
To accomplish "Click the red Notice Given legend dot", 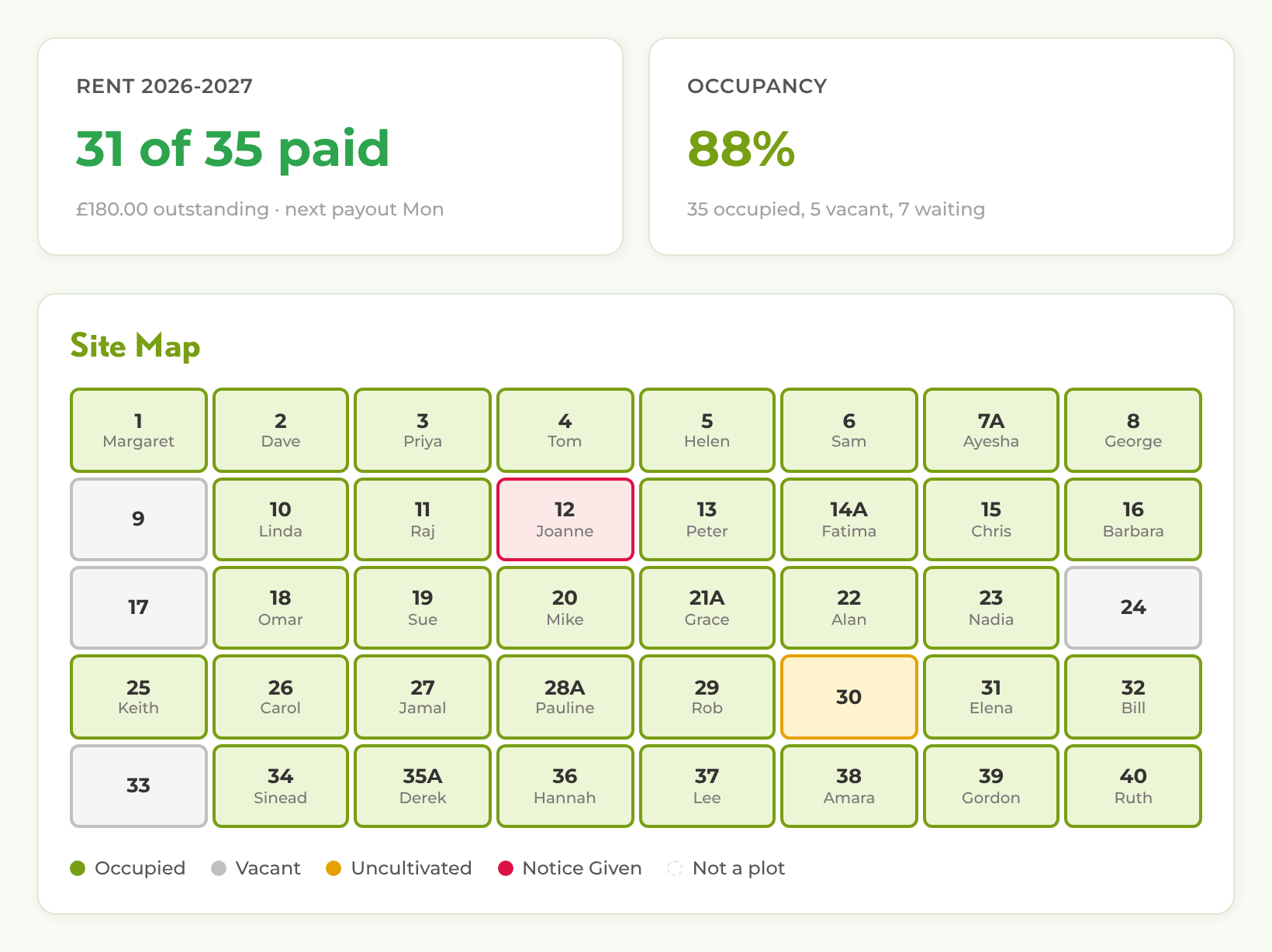I will [506, 868].
